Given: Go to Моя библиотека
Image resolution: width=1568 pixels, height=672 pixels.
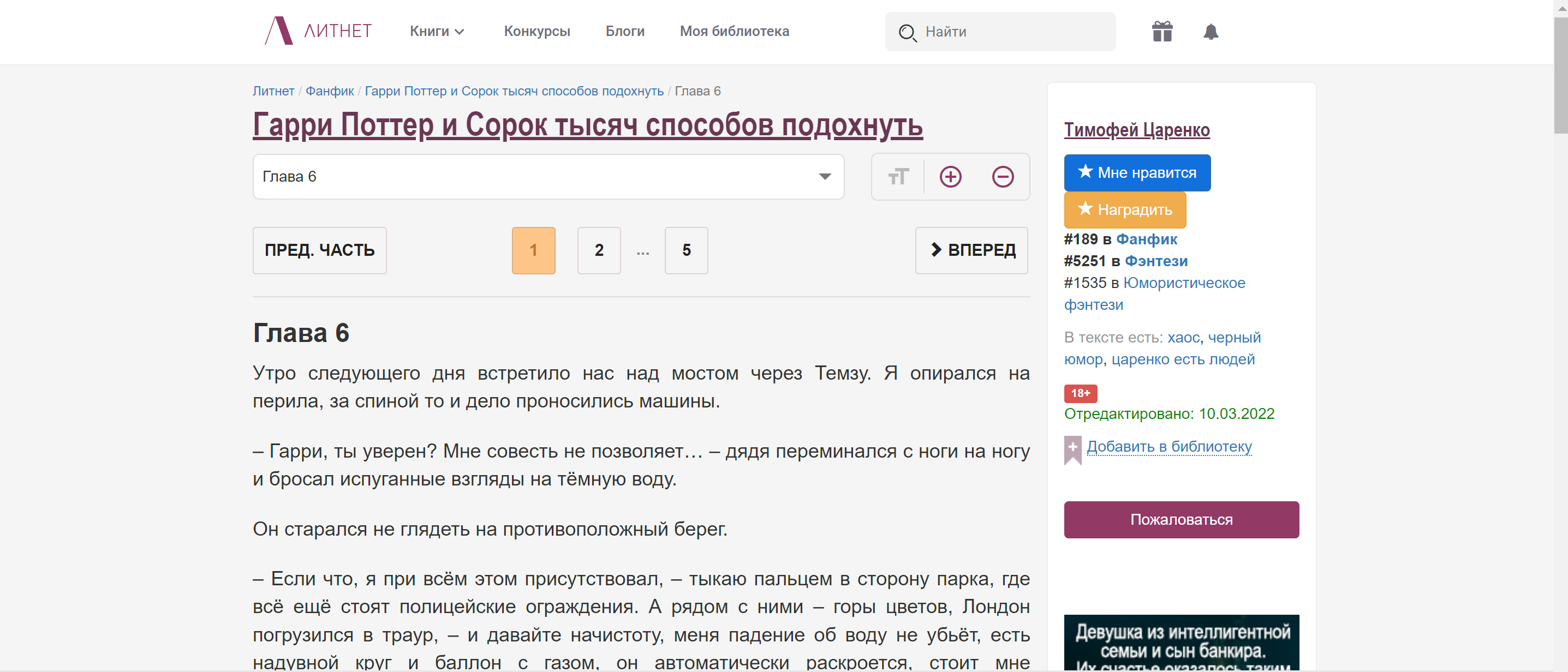Looking at the screenshot, I should (x=734, y=32).
